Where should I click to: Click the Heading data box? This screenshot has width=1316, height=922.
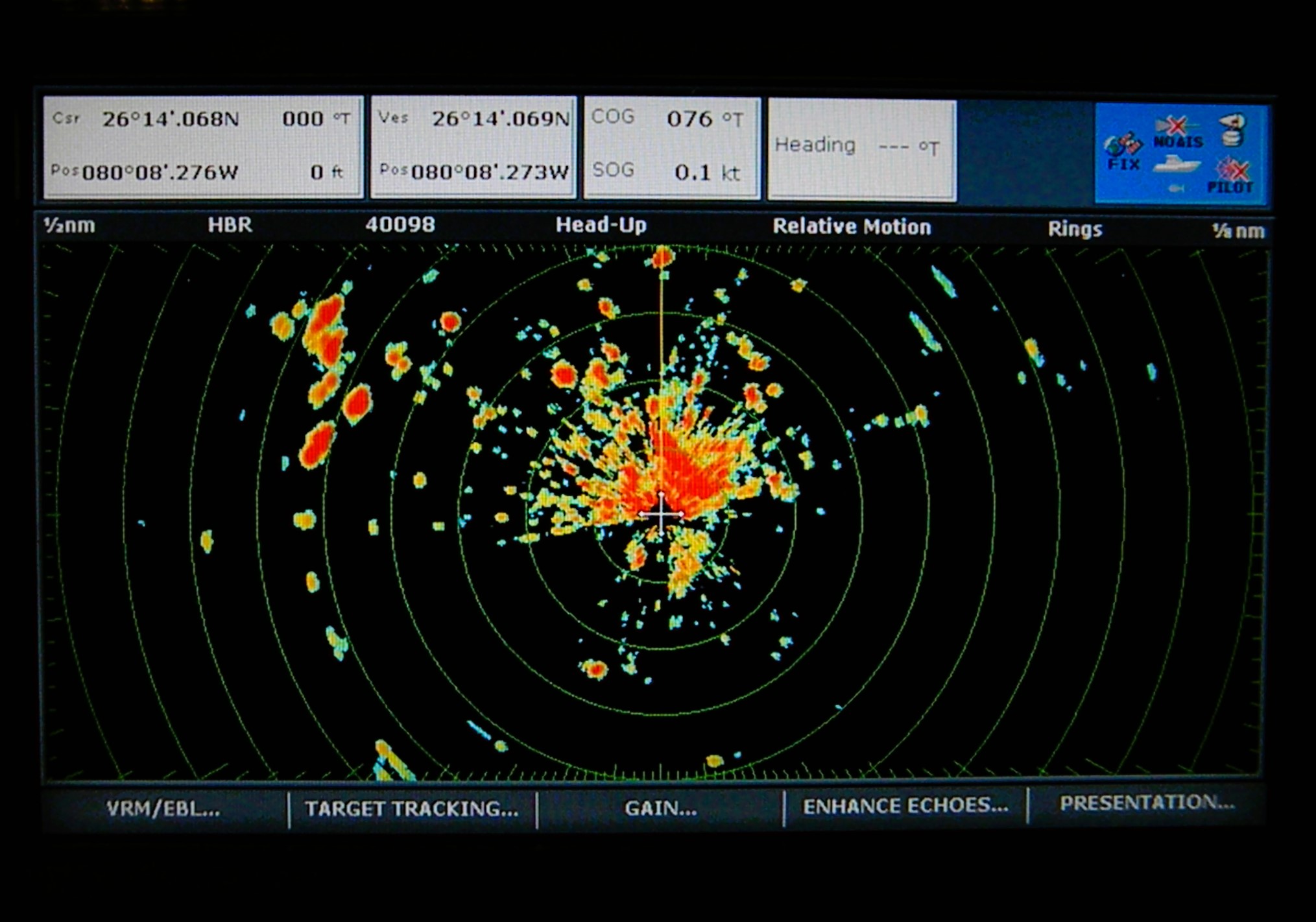click(x=861, y=149)
